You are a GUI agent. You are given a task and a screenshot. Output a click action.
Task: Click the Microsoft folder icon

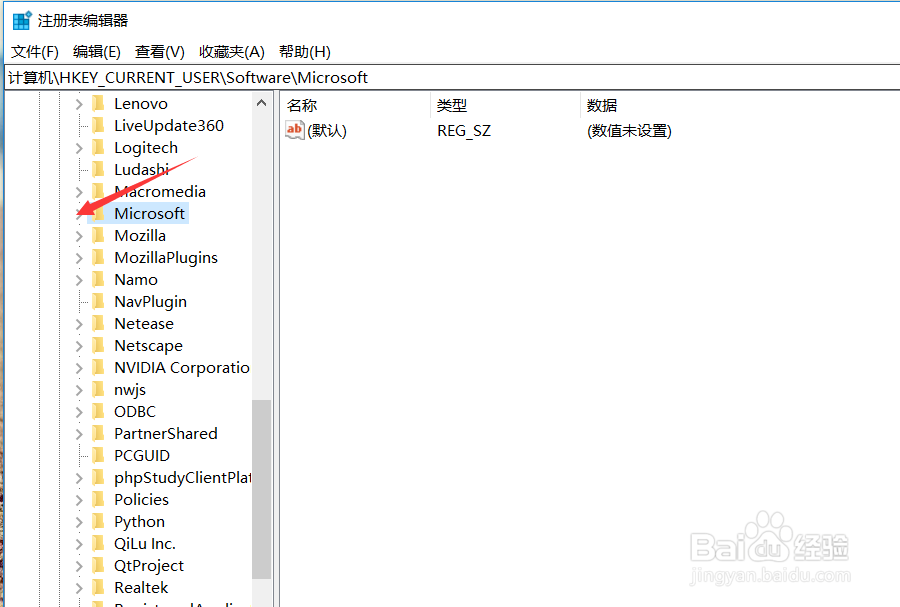point(99,213)
